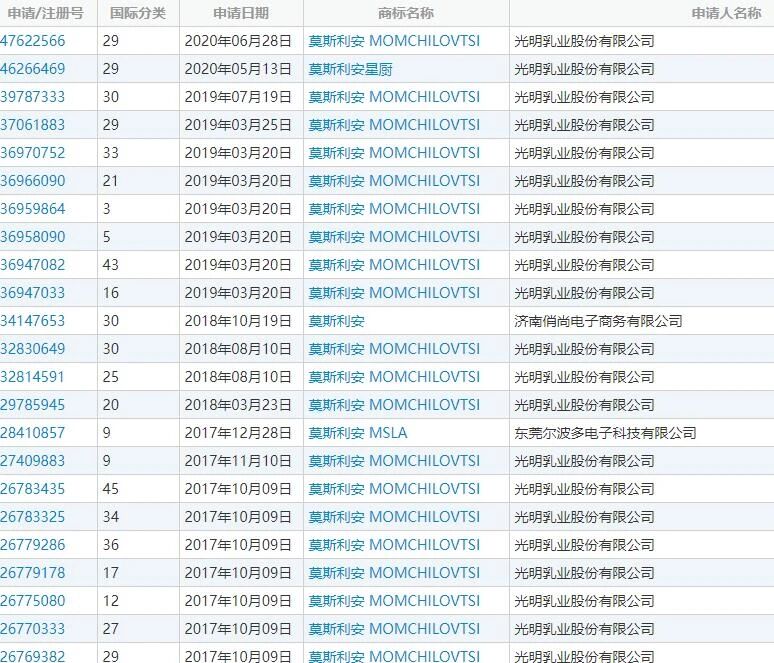Select date 2018年10月19日
The height and width of the screenshot is (663, 774).
(238, 321)
